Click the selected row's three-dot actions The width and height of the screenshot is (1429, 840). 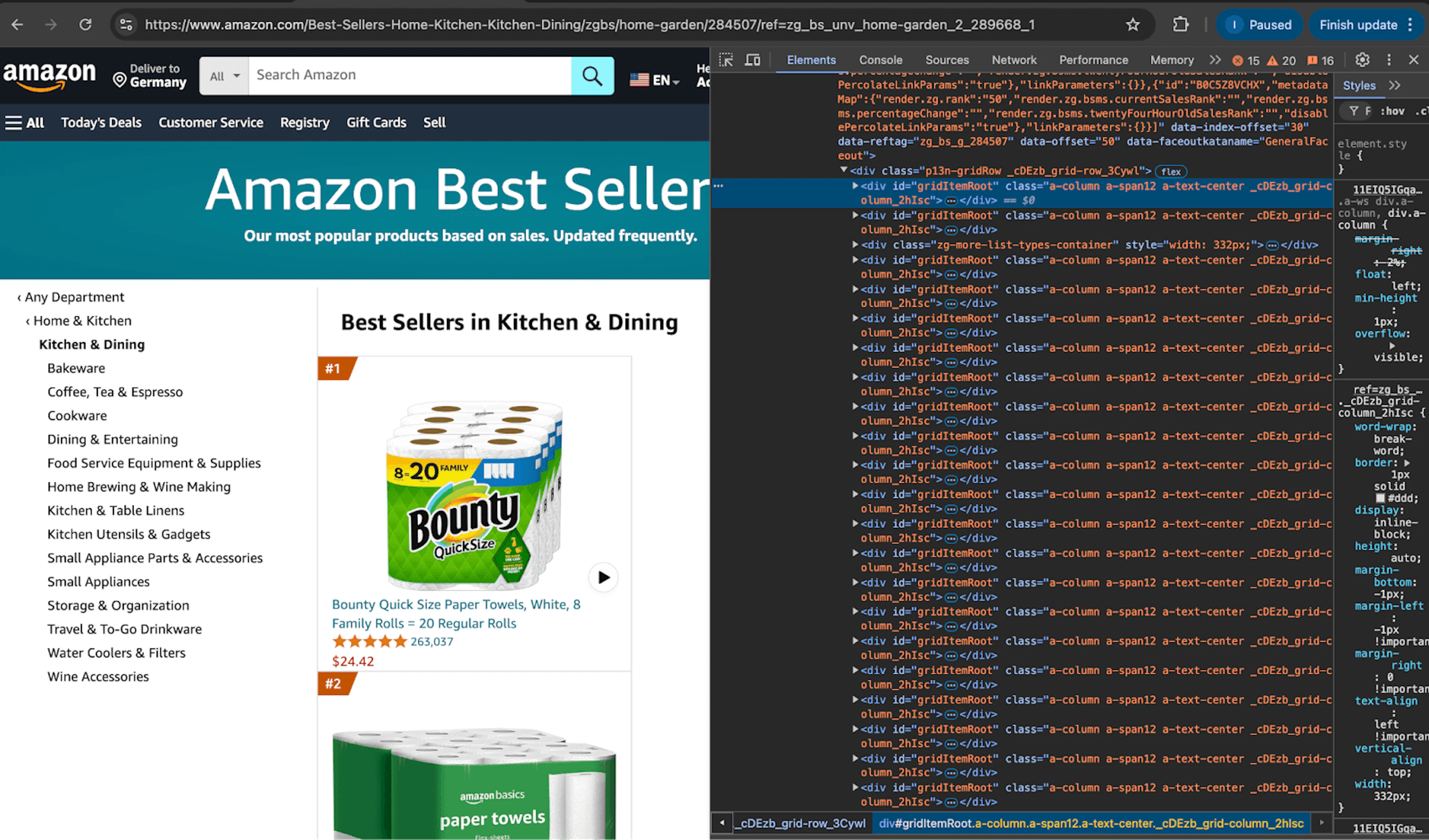719,186
